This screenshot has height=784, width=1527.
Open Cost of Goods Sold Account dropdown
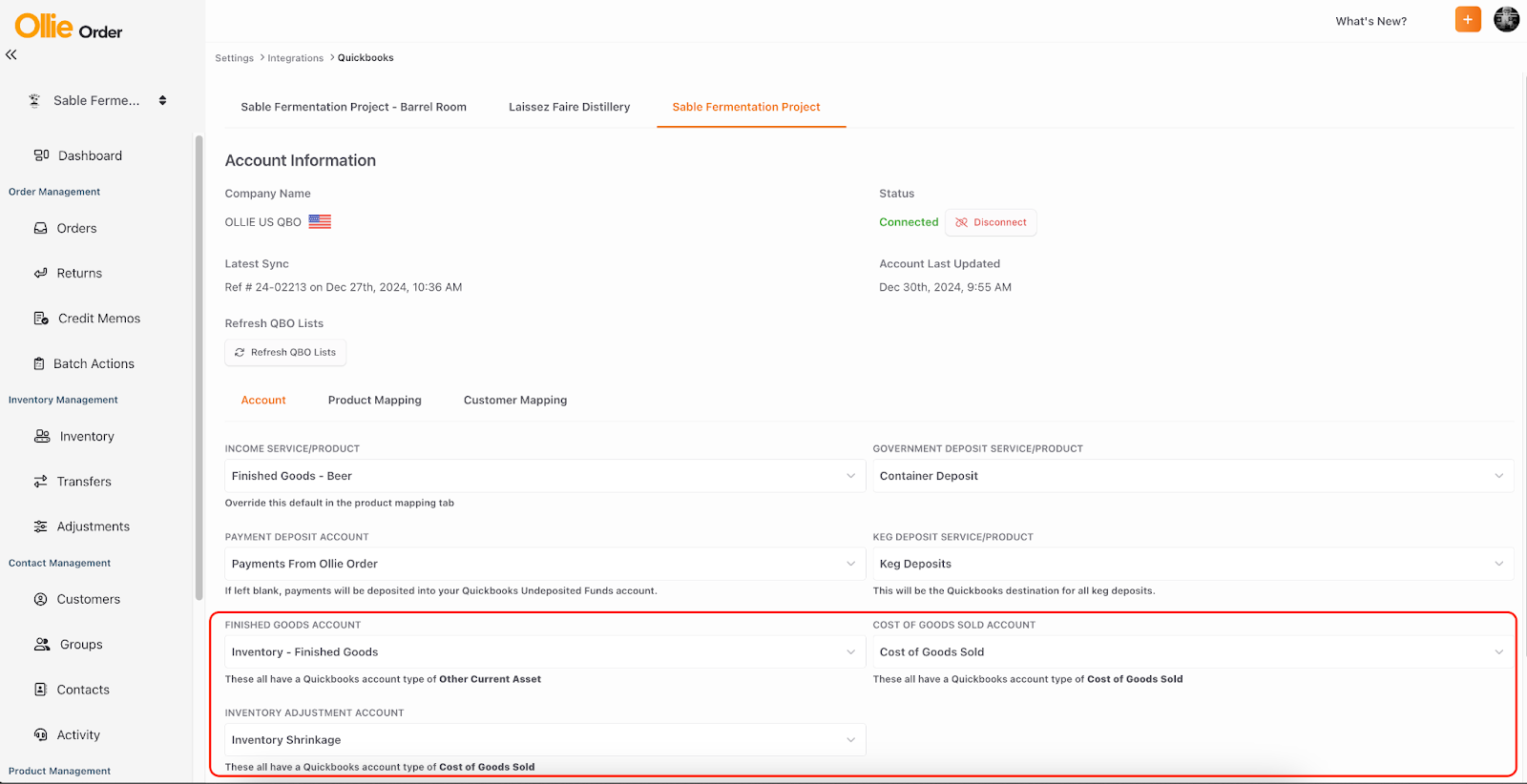point(1193,651)
